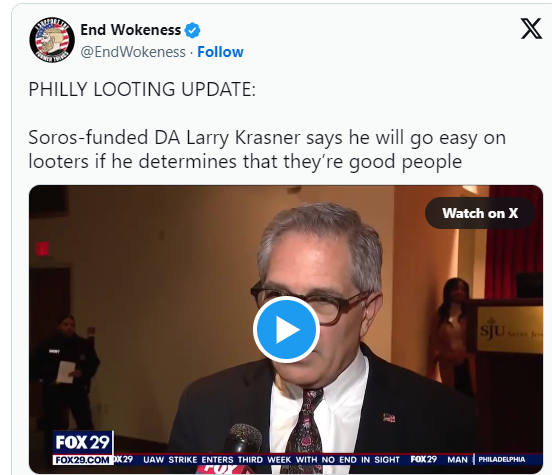Click the PHILLY LOOTING UPDATE text line
This screenshot has width=552, height=475.
coord(142,89)
